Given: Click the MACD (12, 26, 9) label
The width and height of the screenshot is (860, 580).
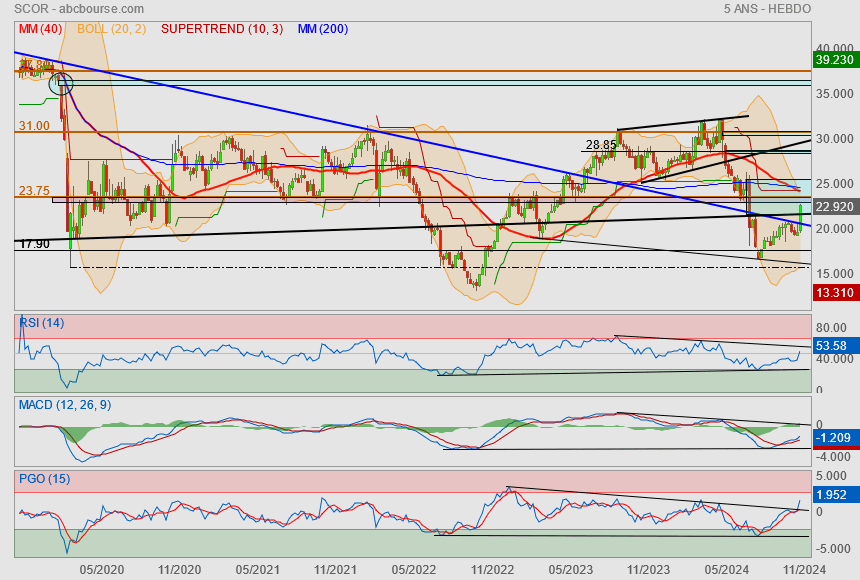Looking at the screenshot, I should pos(65,405).
